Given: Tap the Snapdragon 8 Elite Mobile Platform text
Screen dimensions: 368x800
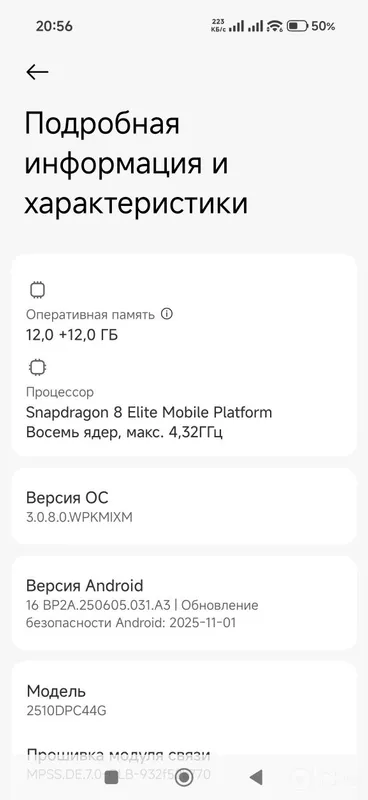Looking at the screenshot, I should pyautogui.click(x=149, y=413).
